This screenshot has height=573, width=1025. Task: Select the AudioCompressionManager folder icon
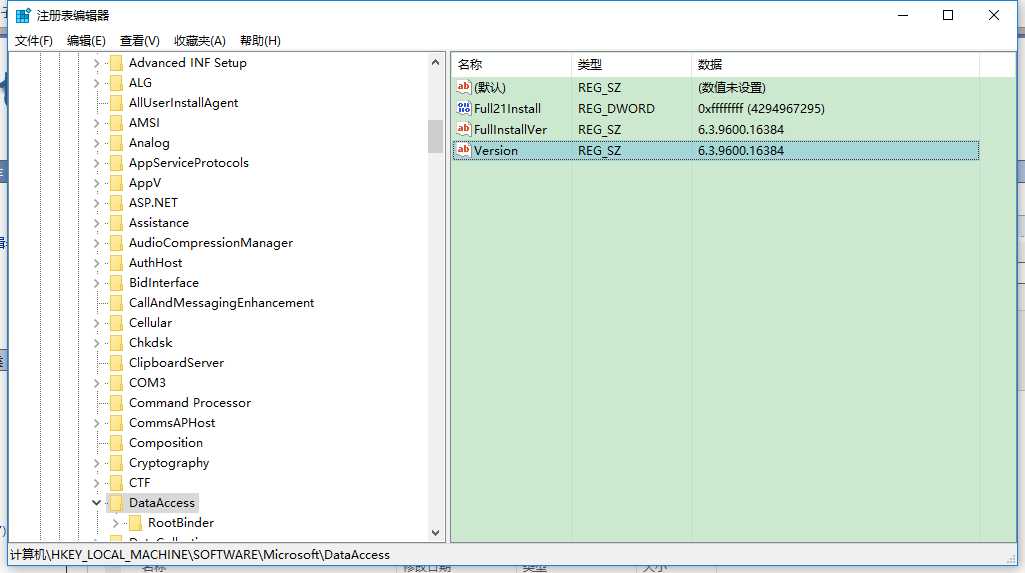tap(116, 243)
